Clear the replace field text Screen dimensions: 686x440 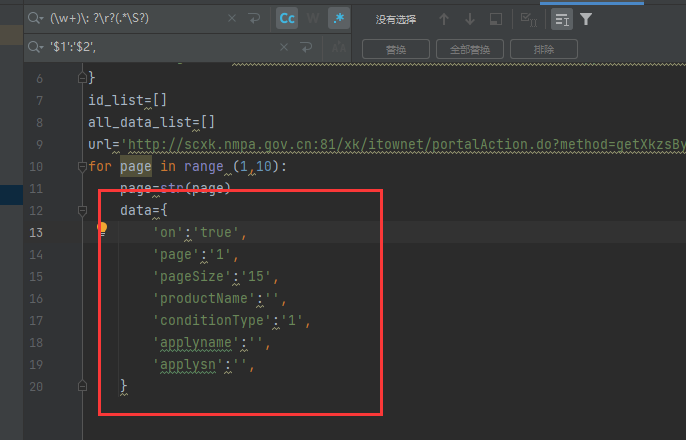click(x=284, y=47)
